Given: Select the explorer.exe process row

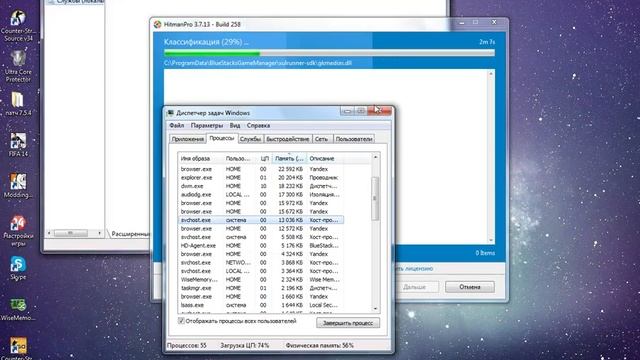Looking at the screenshot, I should click(260, 178).
